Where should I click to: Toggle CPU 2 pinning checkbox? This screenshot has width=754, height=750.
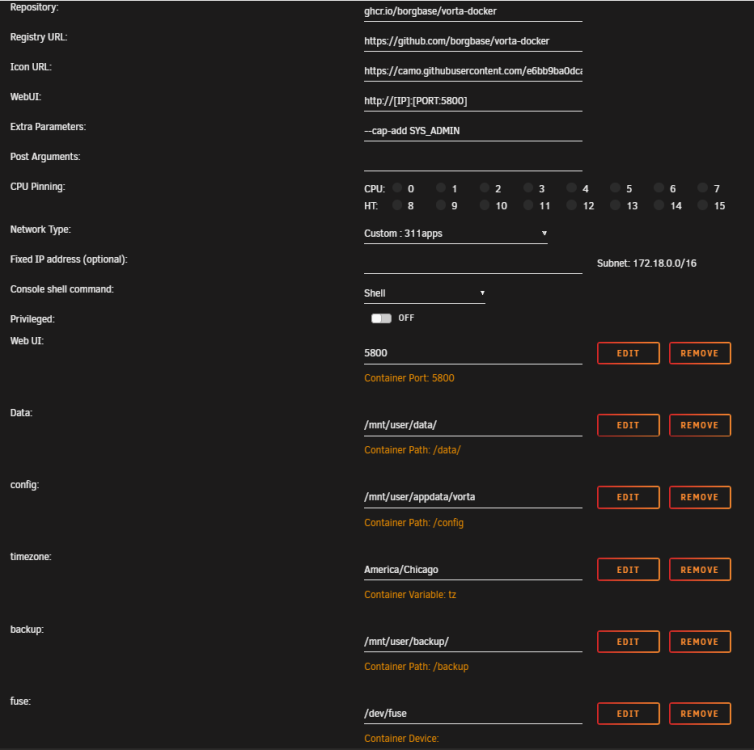tap(484, 188)
